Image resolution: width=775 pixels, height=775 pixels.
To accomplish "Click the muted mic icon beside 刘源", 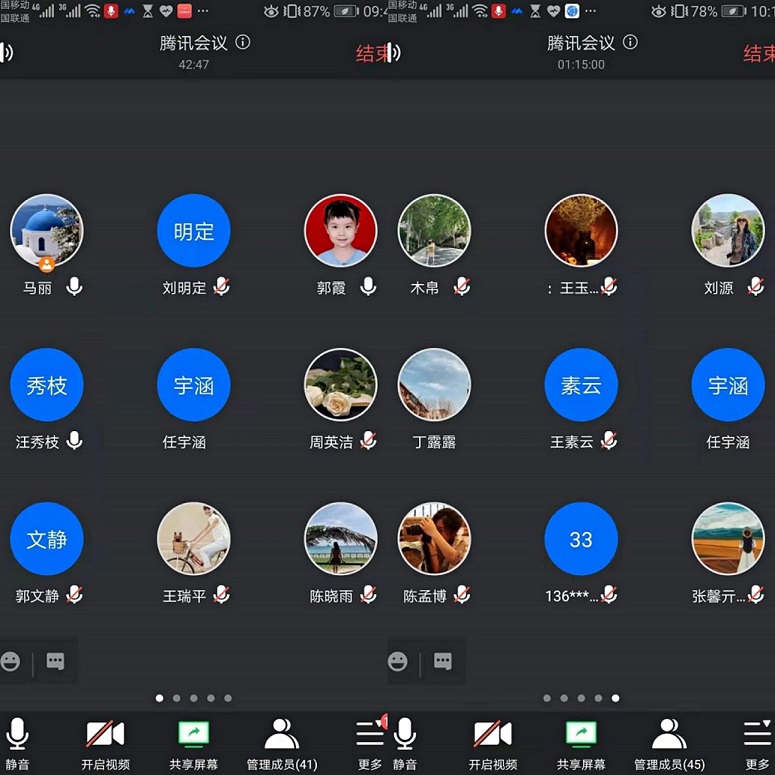I will pos(755,287).
